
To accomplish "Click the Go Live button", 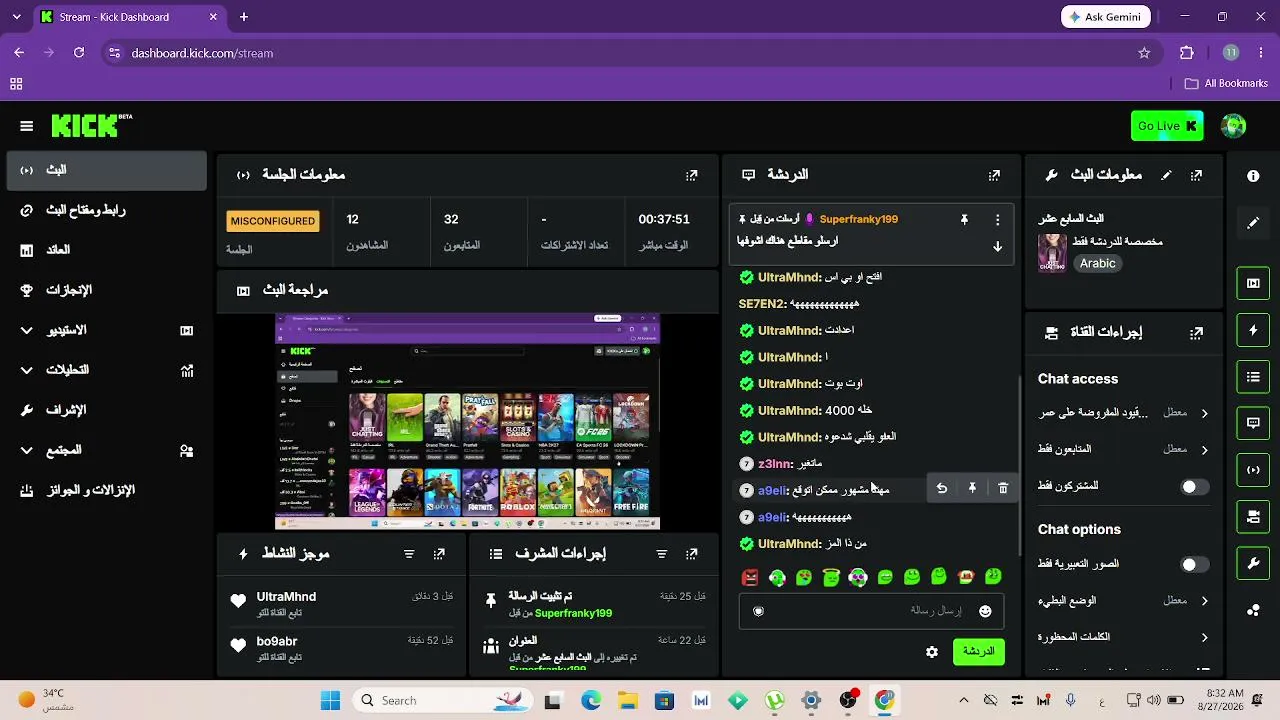I will point(1167,126).
